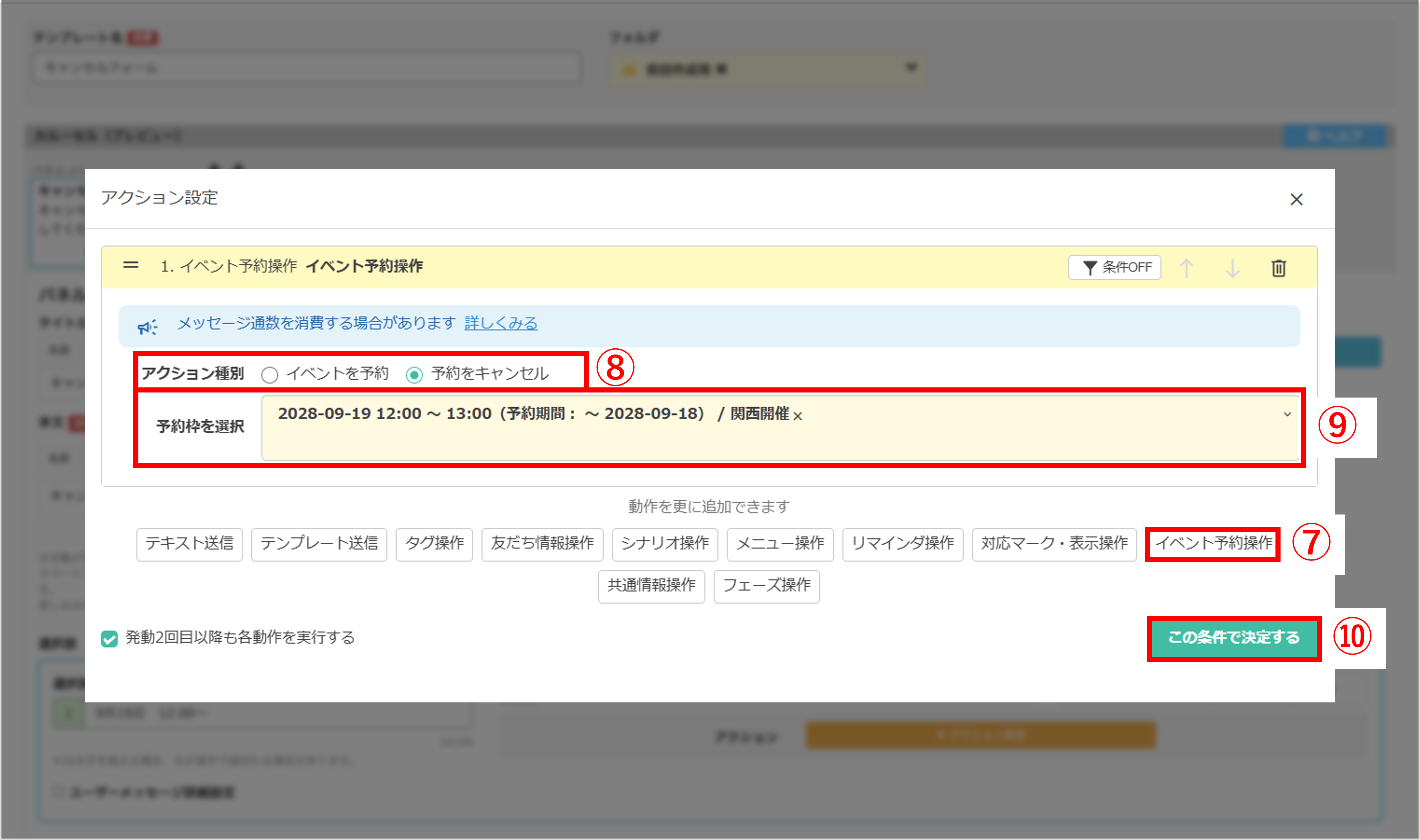The width and height of the screenshot is (1420, 840).
Task: Select the 予約をキャンセル radio option
Action: pos(414,375)
